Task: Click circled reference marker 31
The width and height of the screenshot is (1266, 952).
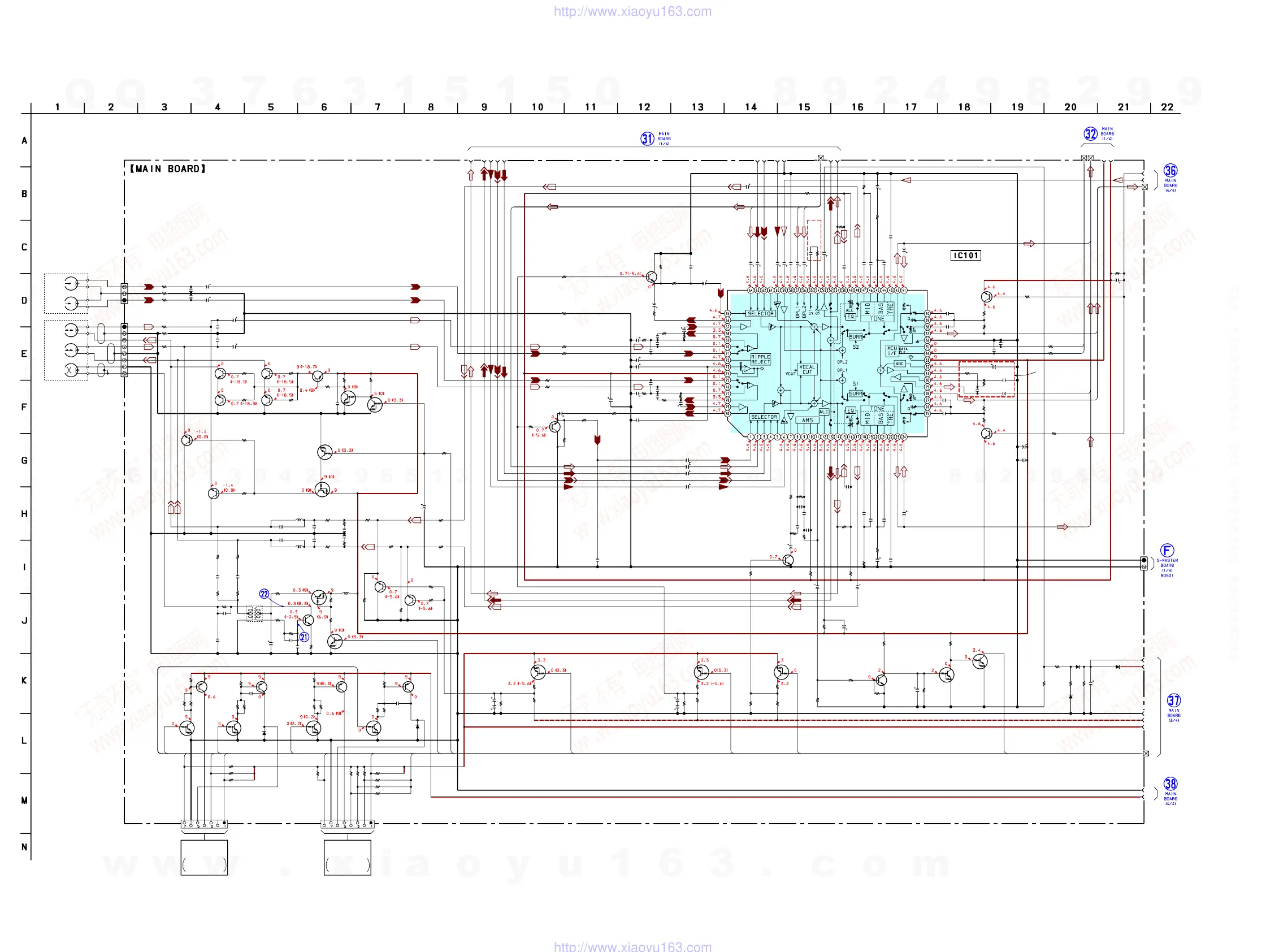Action: click(x=647, y=139)
